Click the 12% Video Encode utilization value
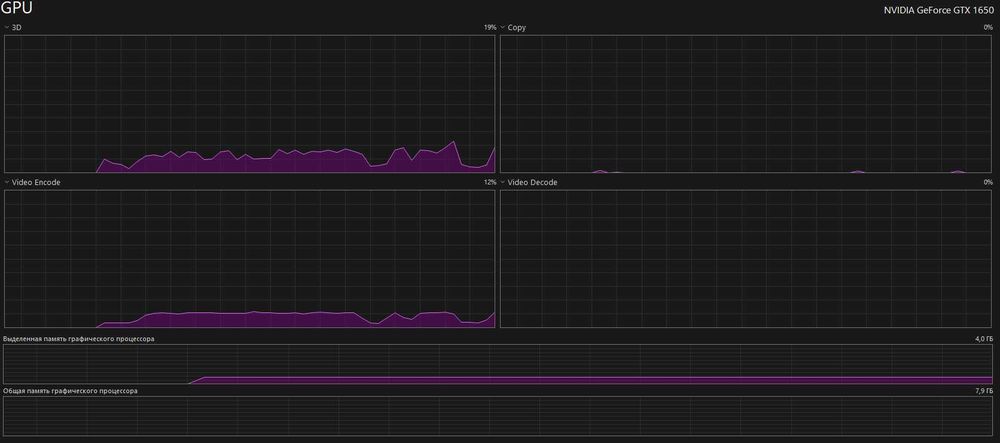1000x443 pixels. point(489,182)
